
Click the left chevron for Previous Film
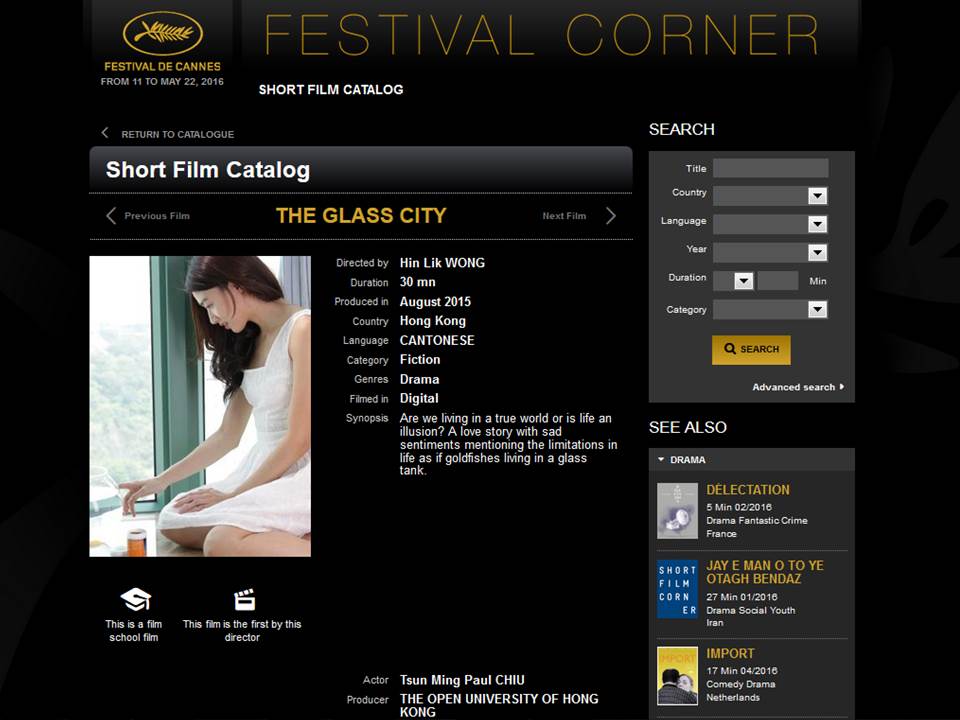coord(111,216)
